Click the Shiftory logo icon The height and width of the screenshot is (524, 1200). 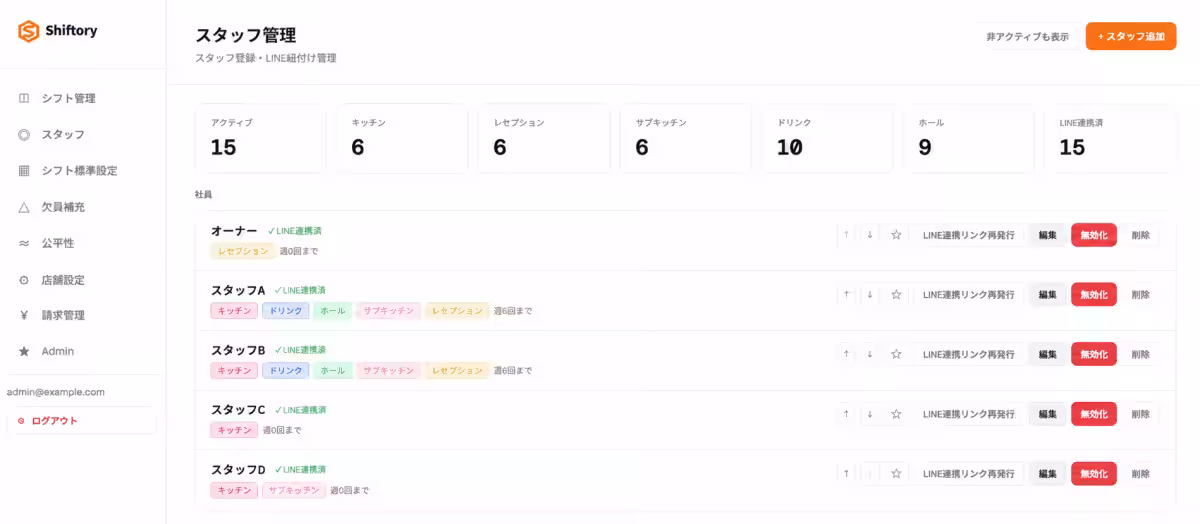point(28,31)
